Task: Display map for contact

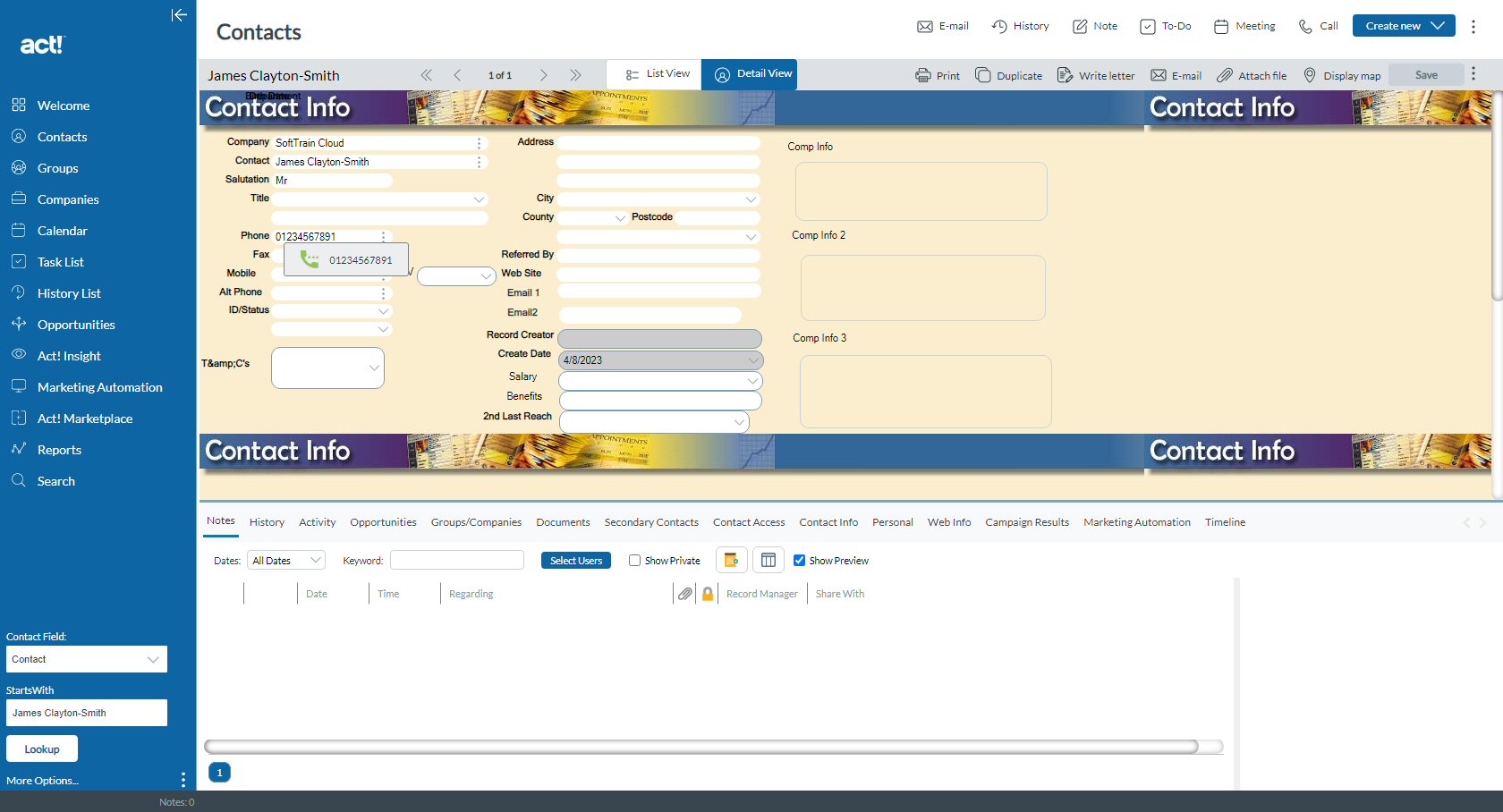Action: [1342, 76]
